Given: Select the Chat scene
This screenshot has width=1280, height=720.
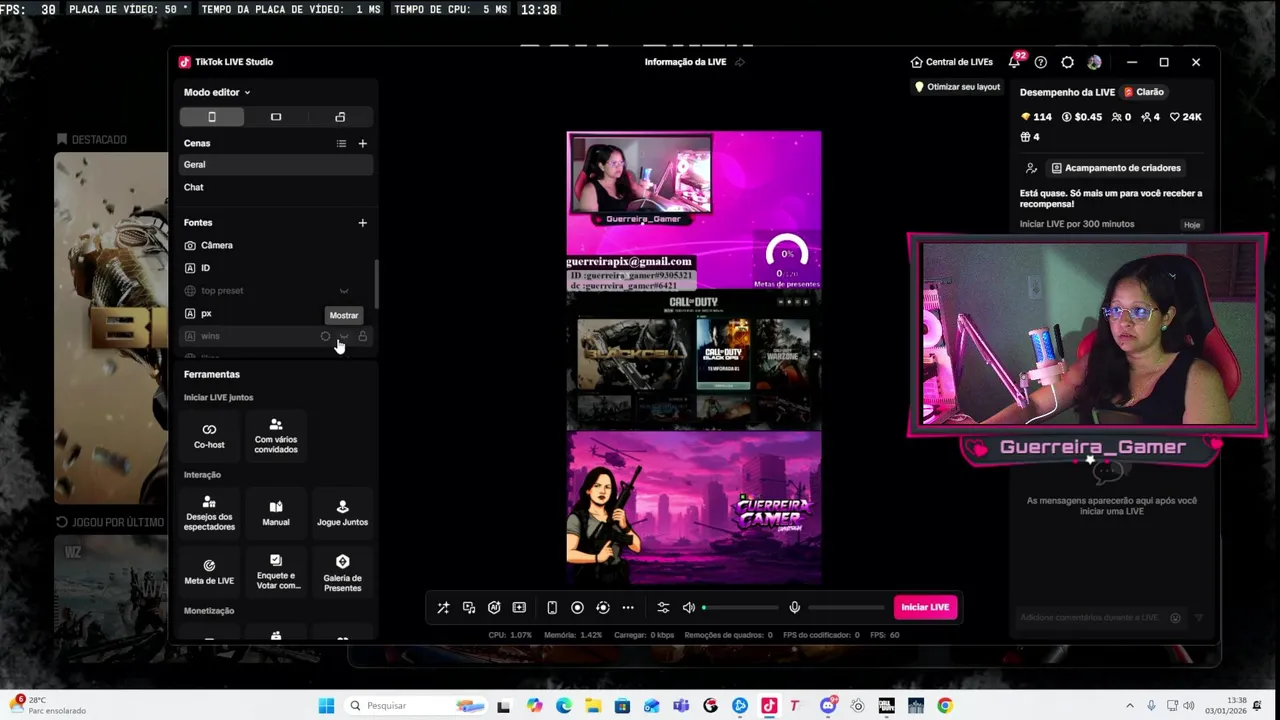Looking at the screenshot, I should [x=276, y=188].
